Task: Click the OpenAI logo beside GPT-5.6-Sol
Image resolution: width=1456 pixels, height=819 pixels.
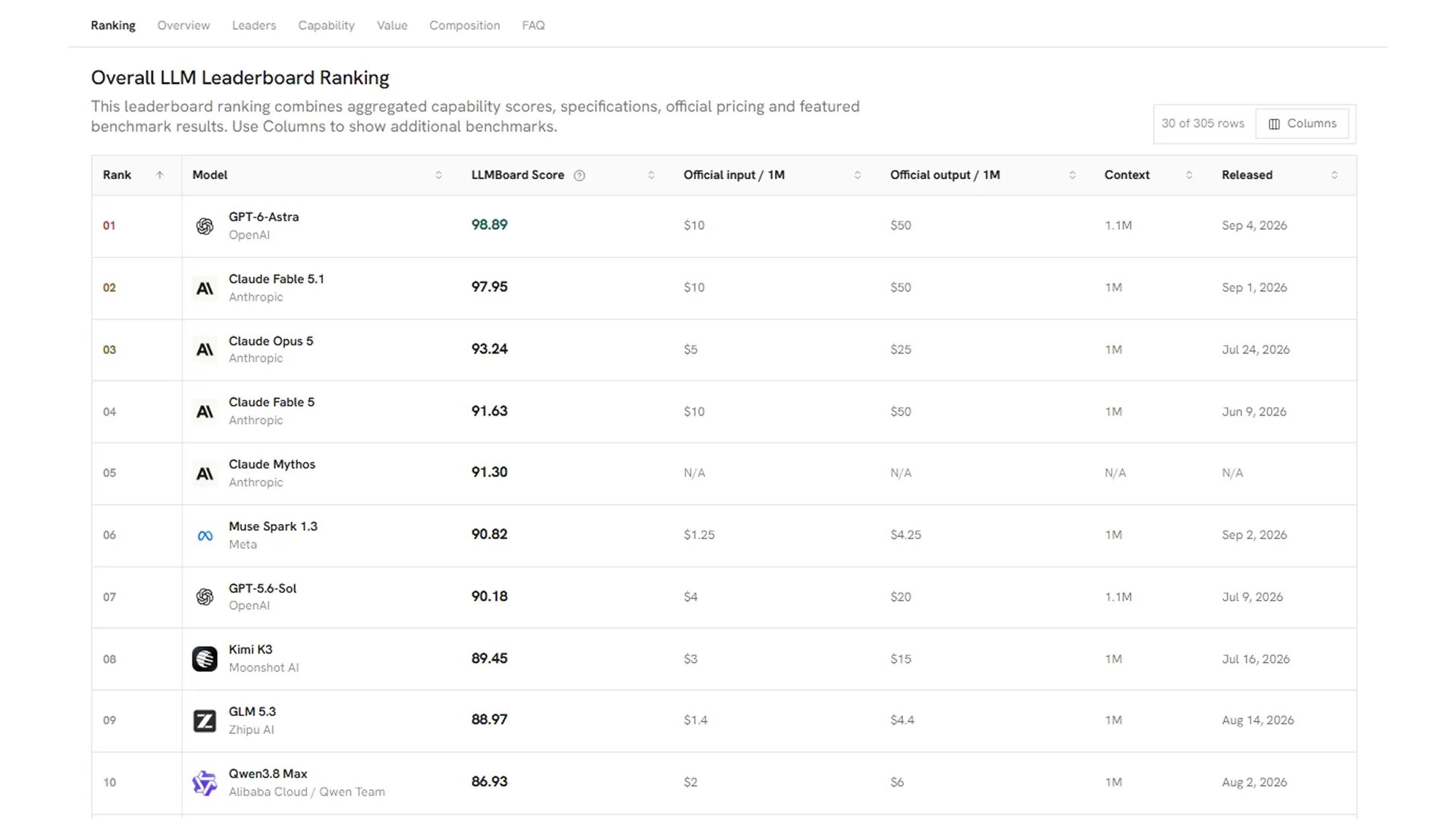Action: click(205, 597)
